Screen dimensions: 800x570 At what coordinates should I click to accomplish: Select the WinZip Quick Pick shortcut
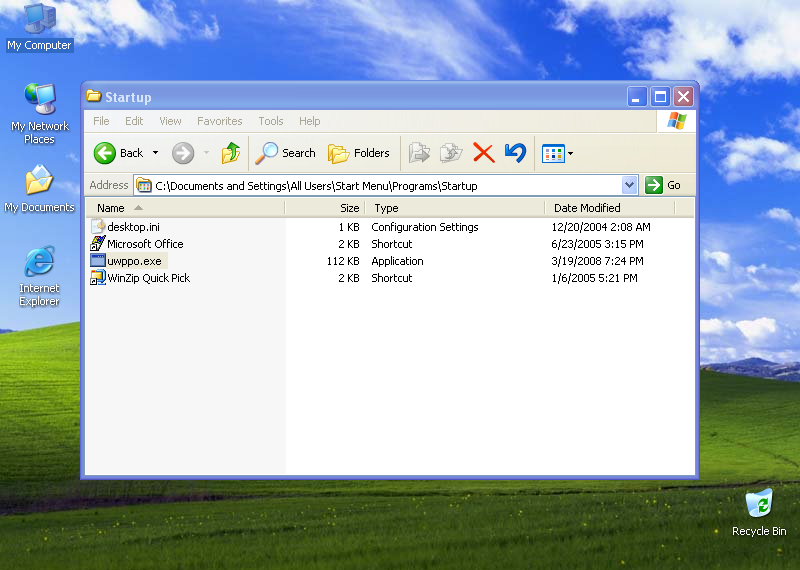tap(148, 278)
